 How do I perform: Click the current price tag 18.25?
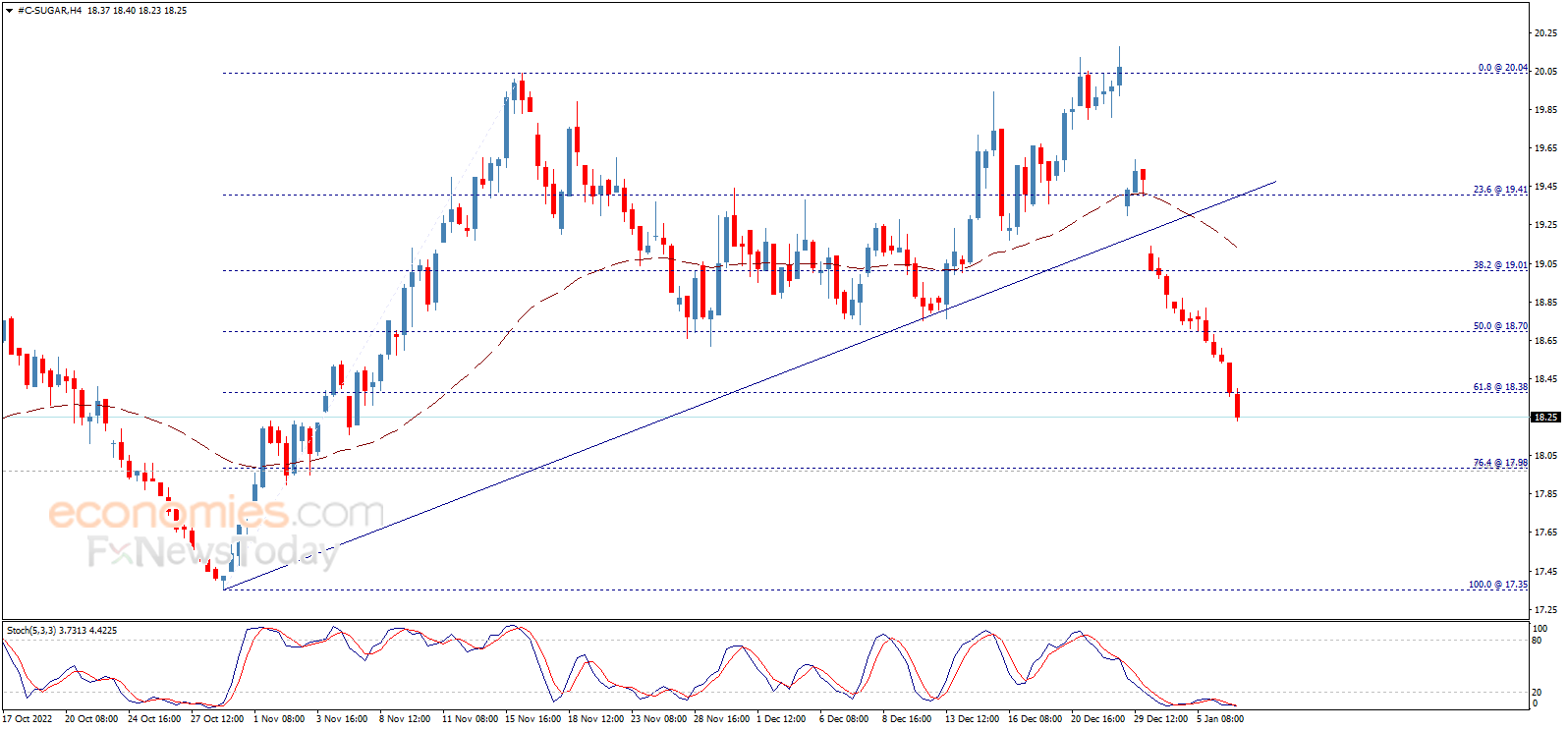(x=1545, y=418)
